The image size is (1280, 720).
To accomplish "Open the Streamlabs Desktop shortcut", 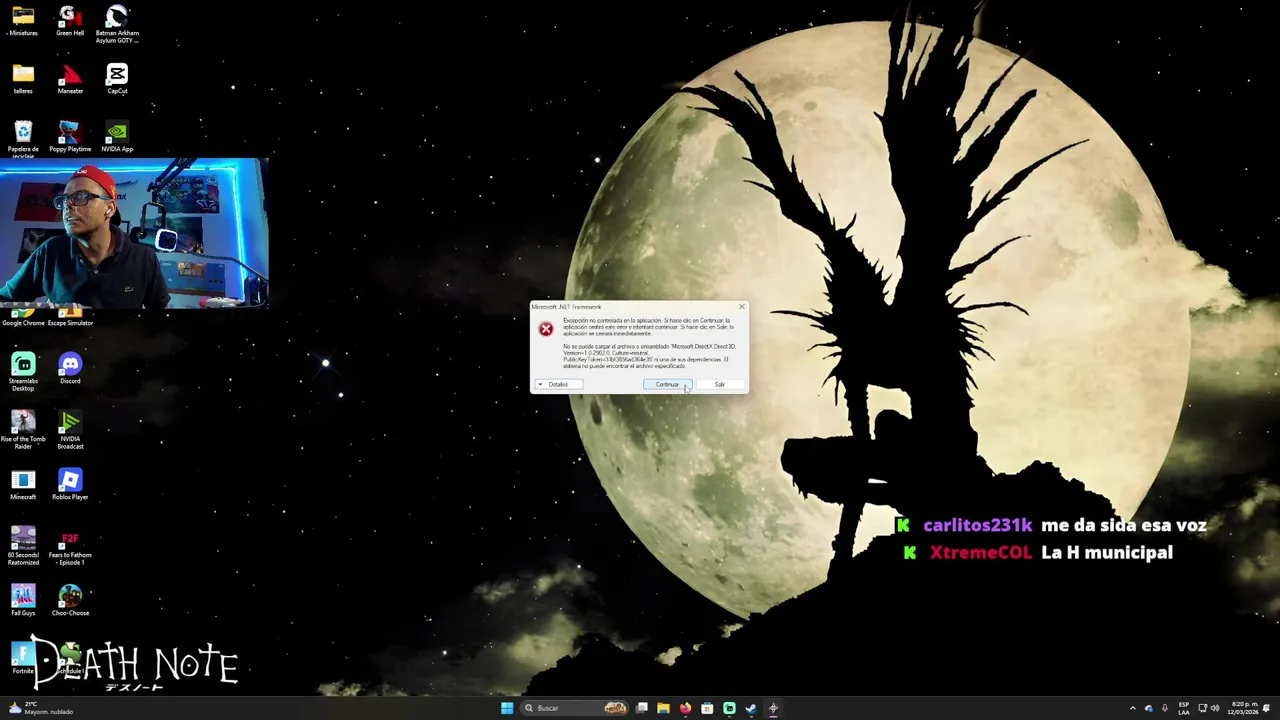I will click(23, 371).
